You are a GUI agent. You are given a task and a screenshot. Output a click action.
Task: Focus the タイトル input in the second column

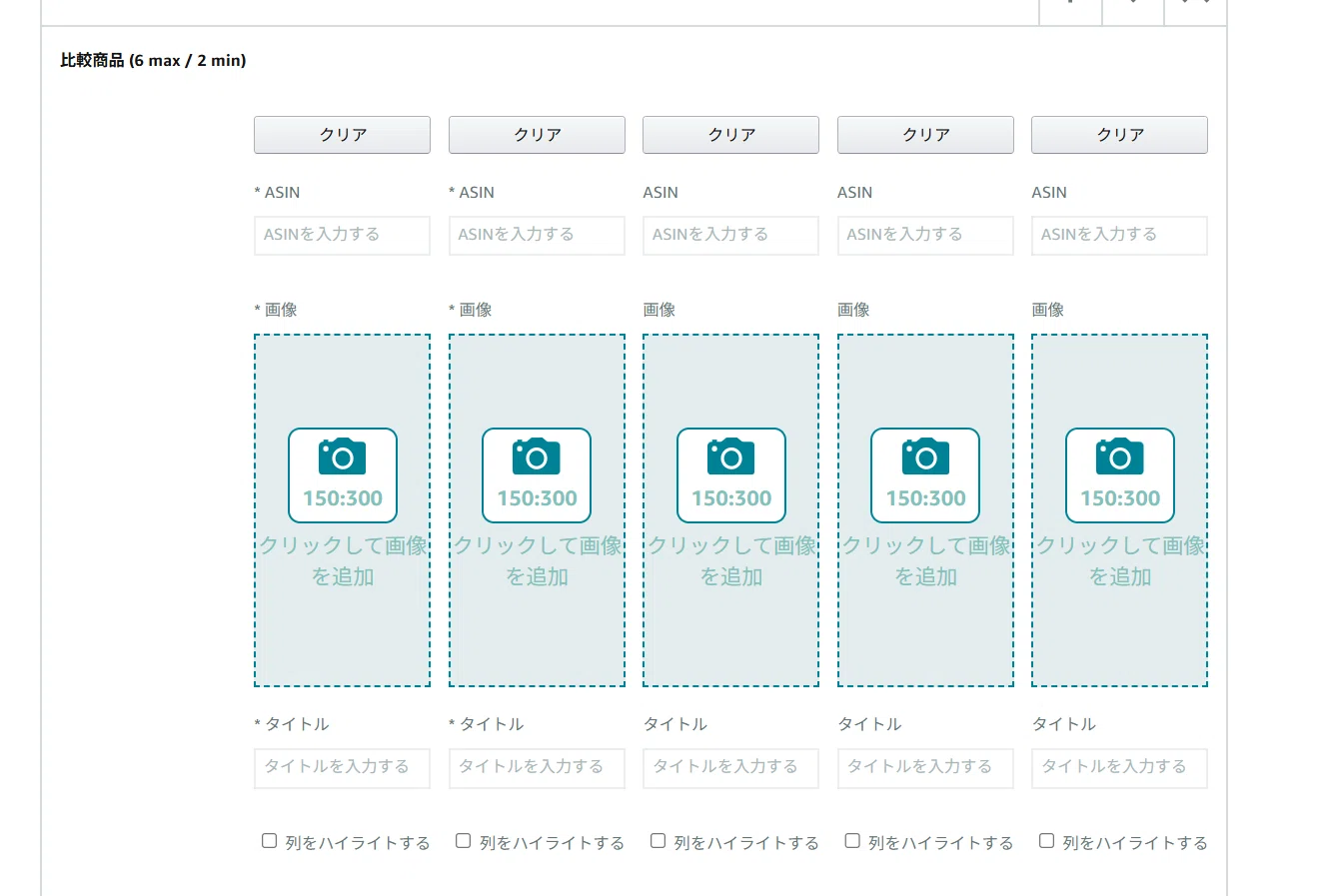click(537, 768)
